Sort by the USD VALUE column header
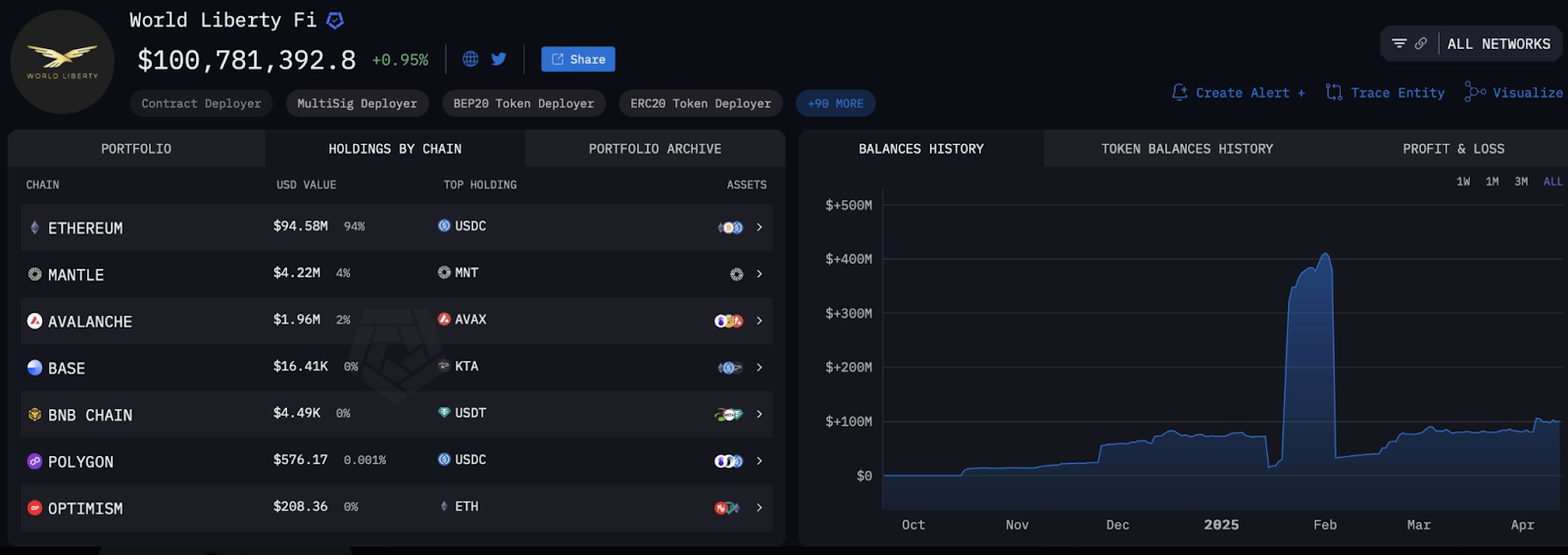 pos(306,184)
